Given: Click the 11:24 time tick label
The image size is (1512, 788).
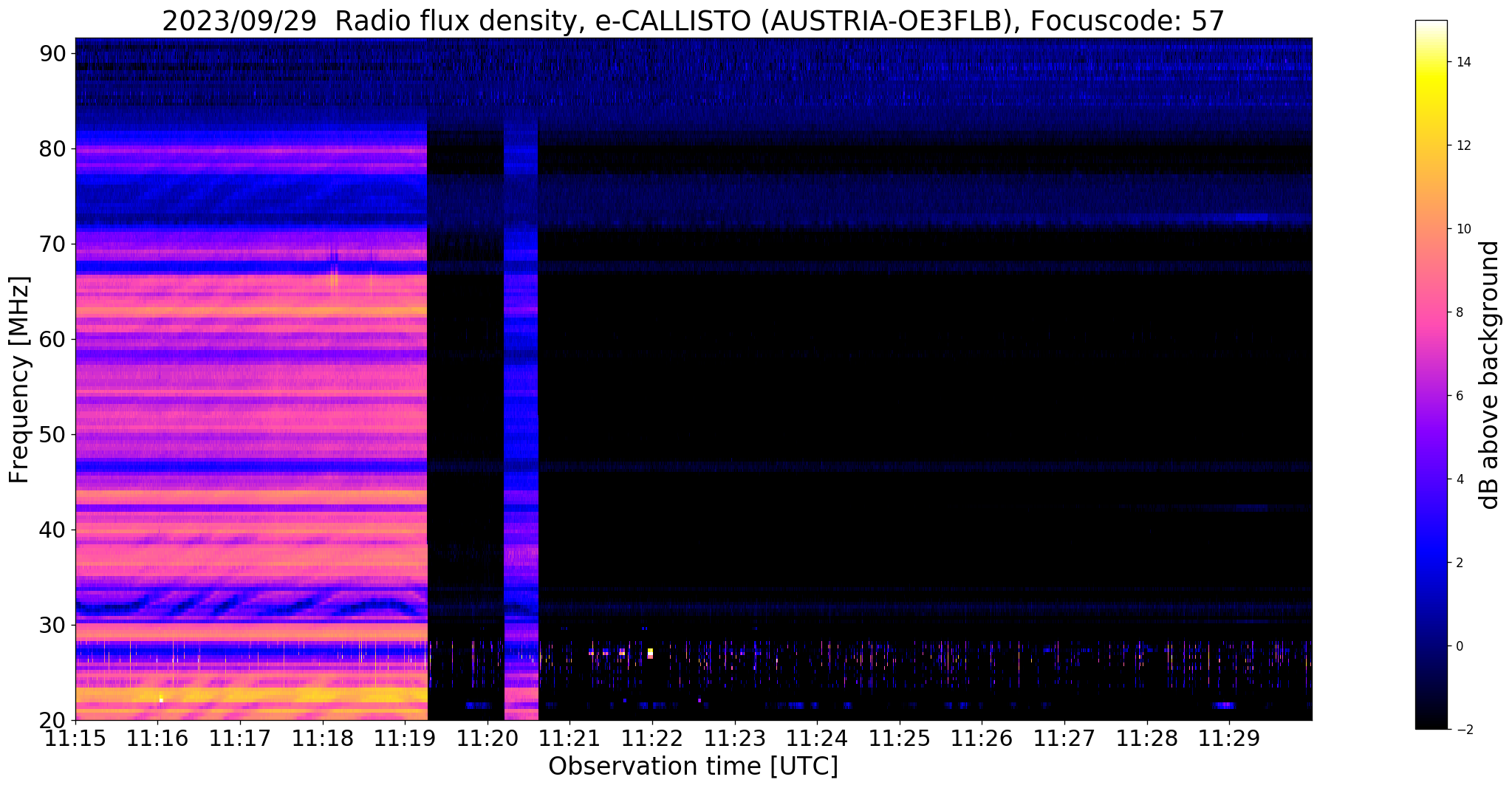Looking at the screenshot, I should tap(817, 739).
